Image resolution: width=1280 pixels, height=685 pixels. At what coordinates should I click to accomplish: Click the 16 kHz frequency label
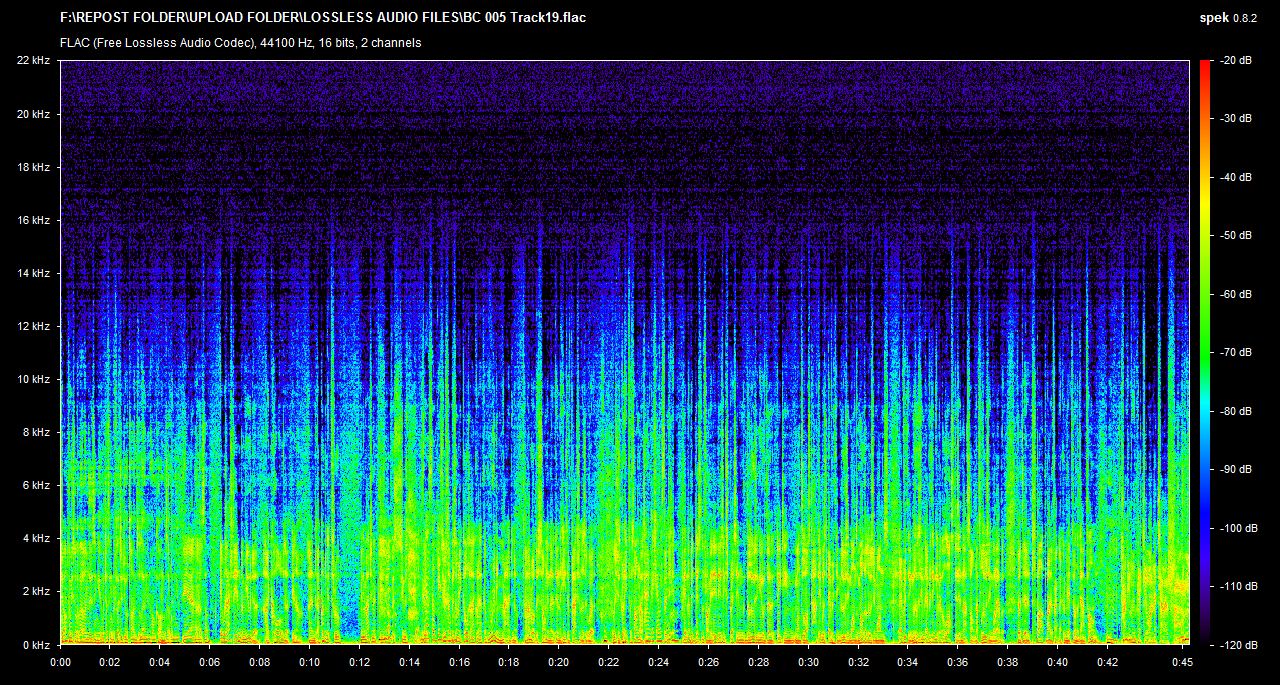33,220
